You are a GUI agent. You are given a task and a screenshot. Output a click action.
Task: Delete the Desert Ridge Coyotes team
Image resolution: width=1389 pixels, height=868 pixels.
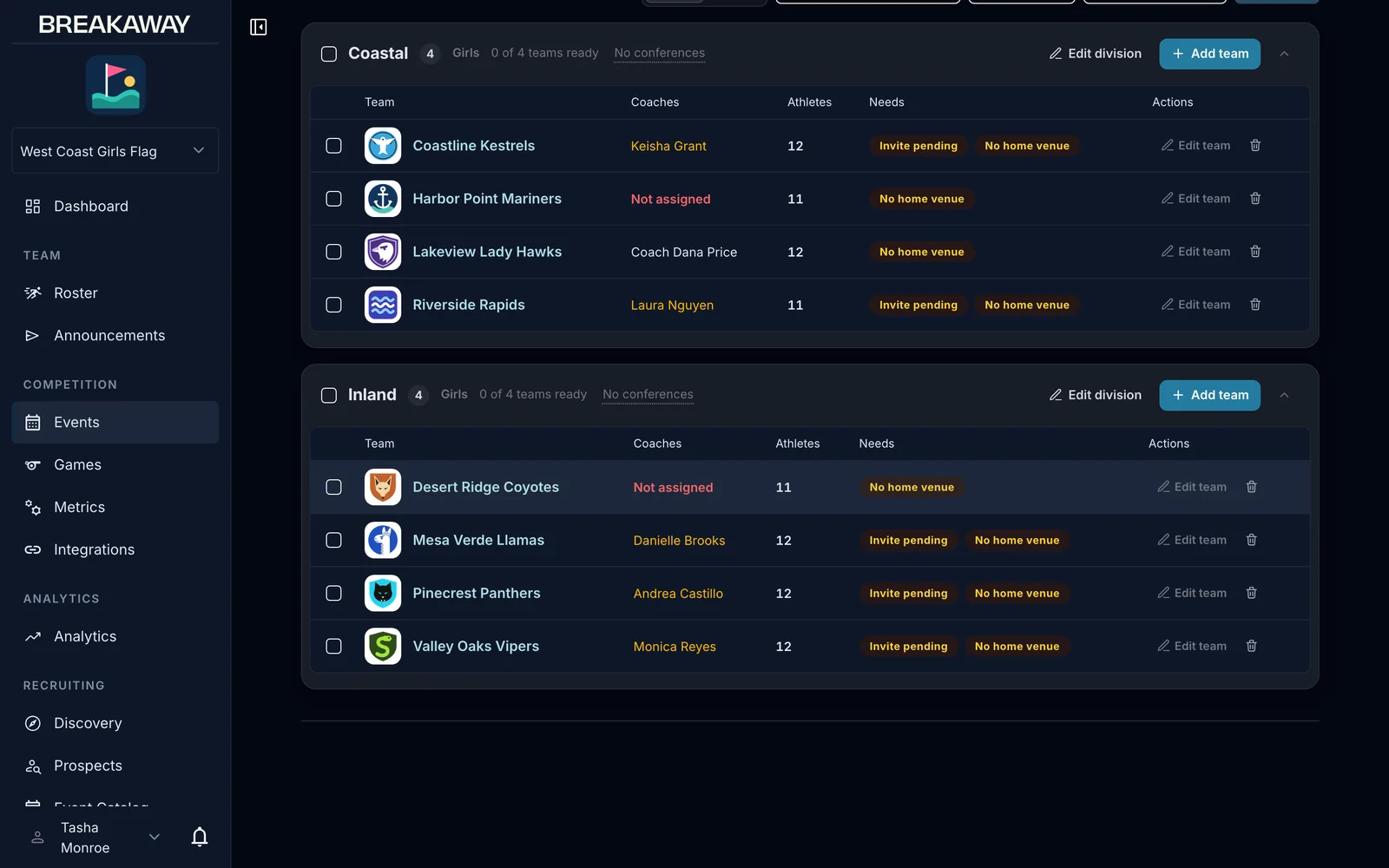pyautogui.click(x=1252, y=487)
